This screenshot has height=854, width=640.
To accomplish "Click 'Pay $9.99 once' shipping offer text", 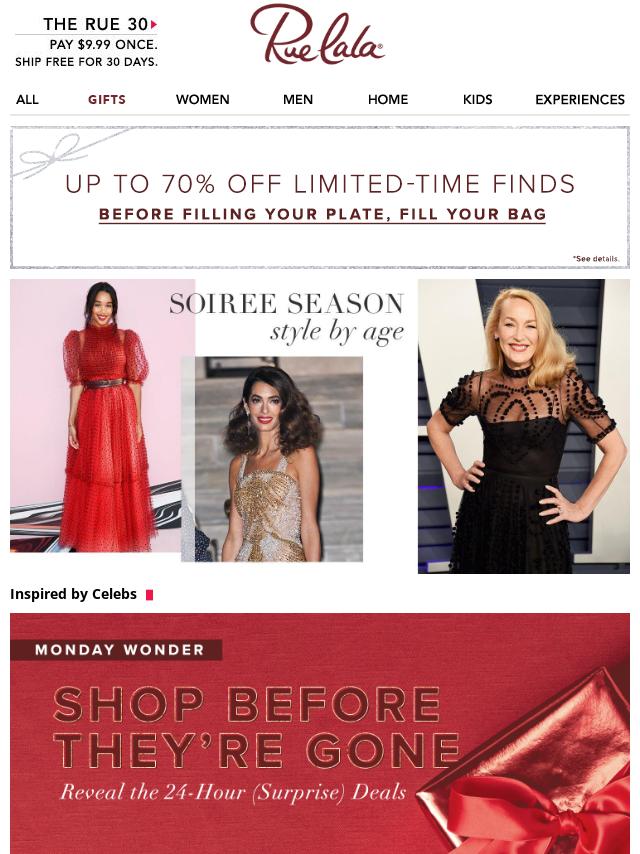I will click(x=103, y=45).
